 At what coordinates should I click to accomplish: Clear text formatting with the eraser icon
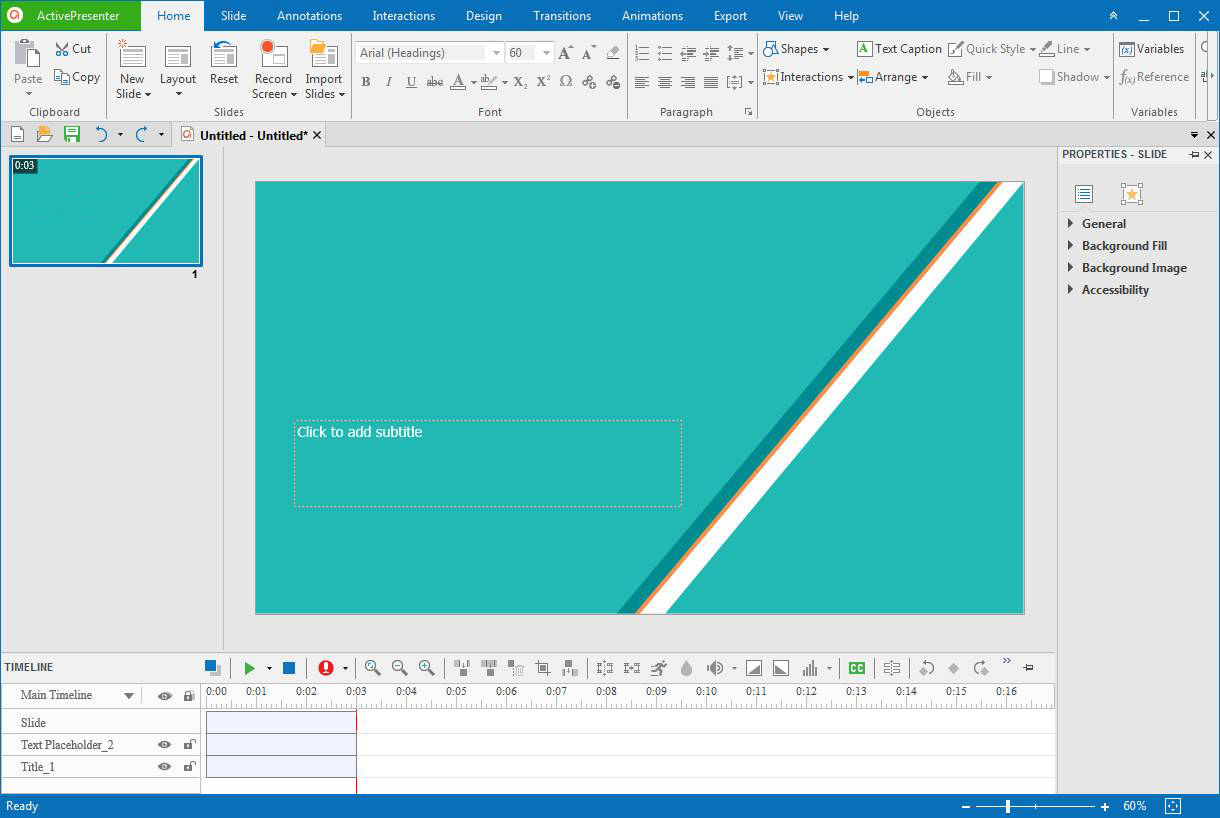click(612, 53)
